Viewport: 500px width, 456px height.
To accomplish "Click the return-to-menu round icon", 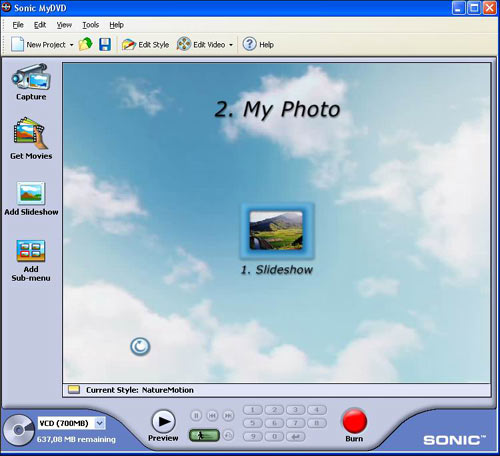I will pyautogui.click(x=228, y=435).
